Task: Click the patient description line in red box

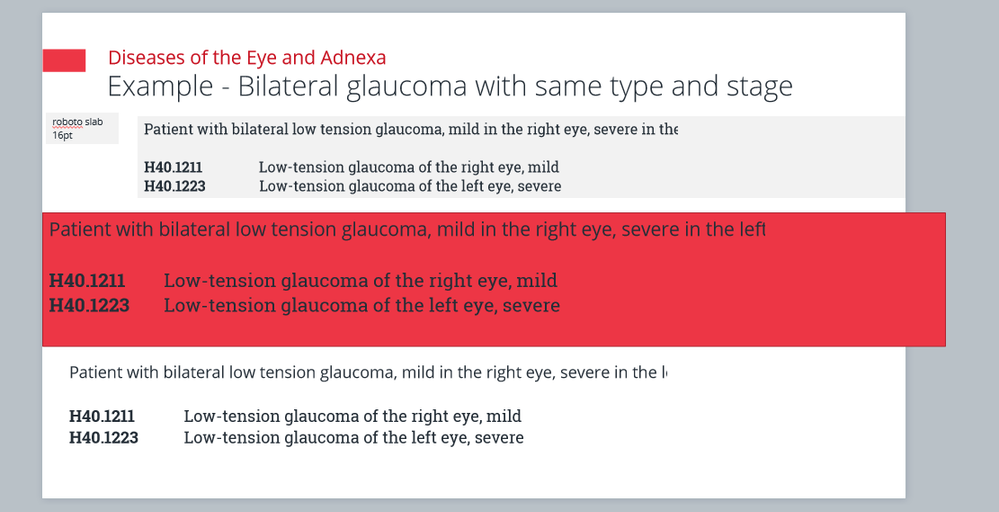Action: coord(407,230)
